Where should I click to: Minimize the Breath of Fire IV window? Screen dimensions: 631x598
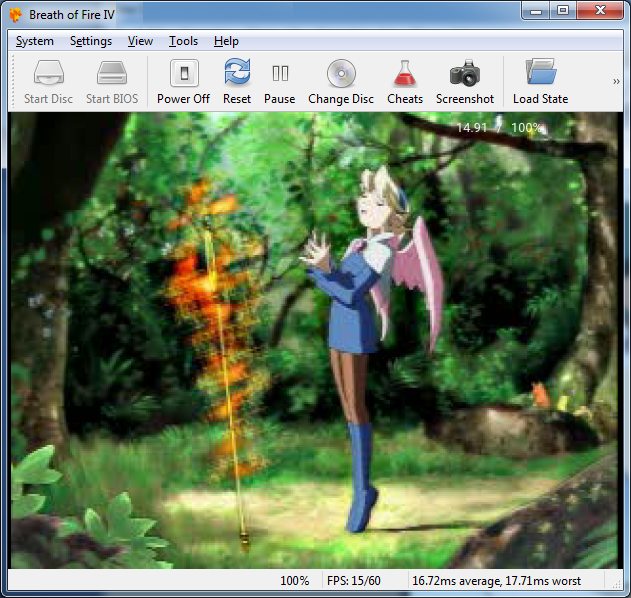(x=536, y=10)
